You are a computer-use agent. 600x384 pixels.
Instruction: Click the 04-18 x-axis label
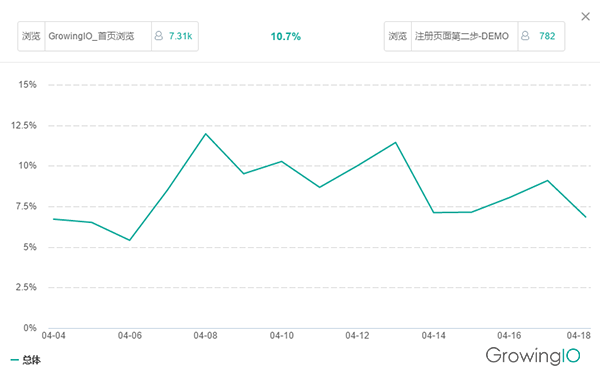click(579, 336)
